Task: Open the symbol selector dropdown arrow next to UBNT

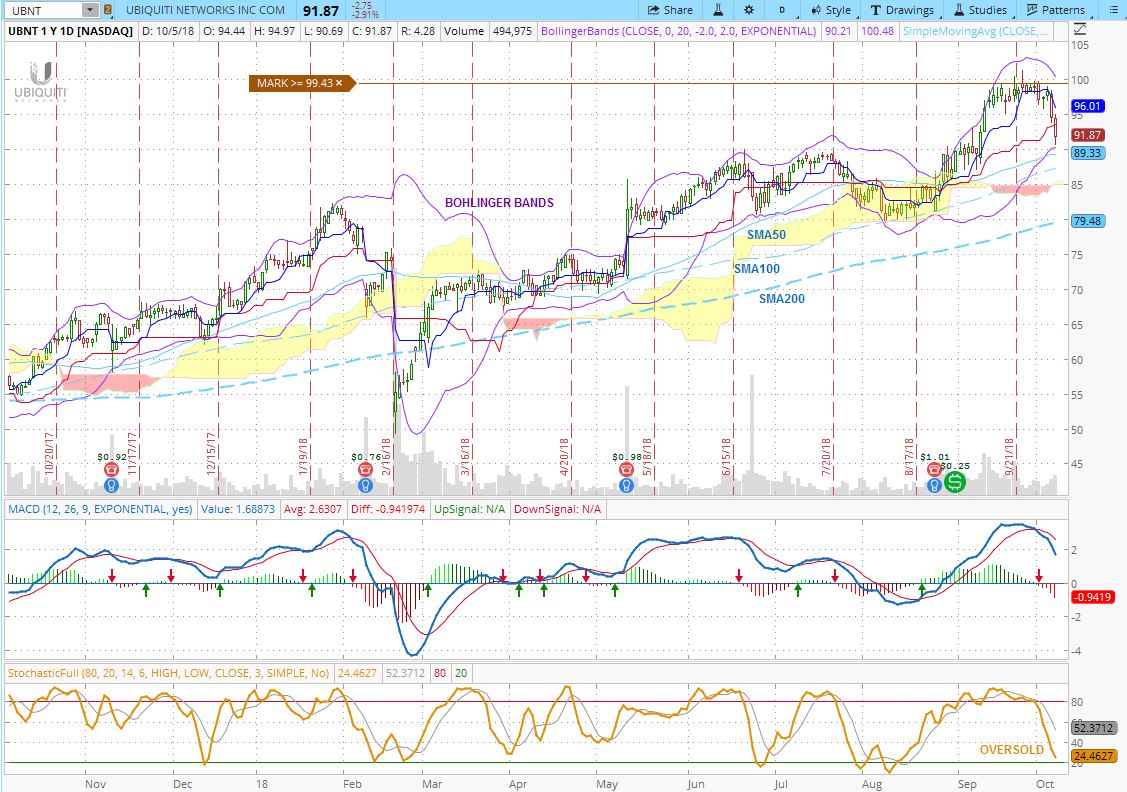Action: coord(90,10)
